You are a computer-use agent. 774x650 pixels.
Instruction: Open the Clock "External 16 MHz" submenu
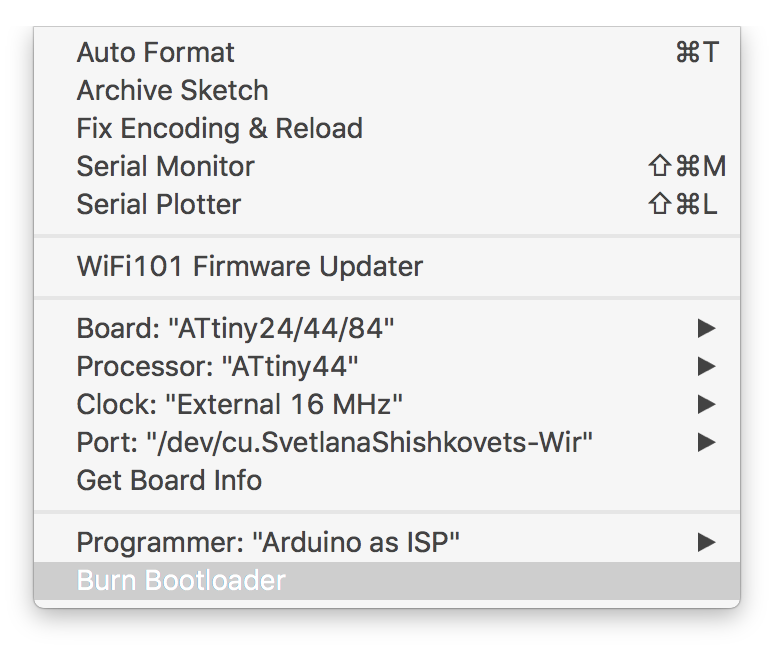(x=387, y=405)
